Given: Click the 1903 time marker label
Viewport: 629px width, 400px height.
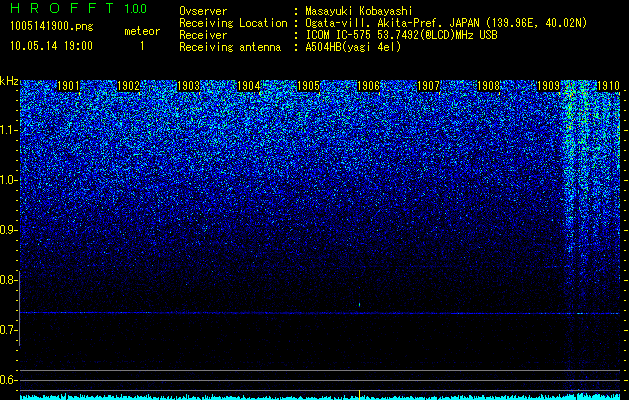Looking at the screenshot, I should click(x=189, y=86).
